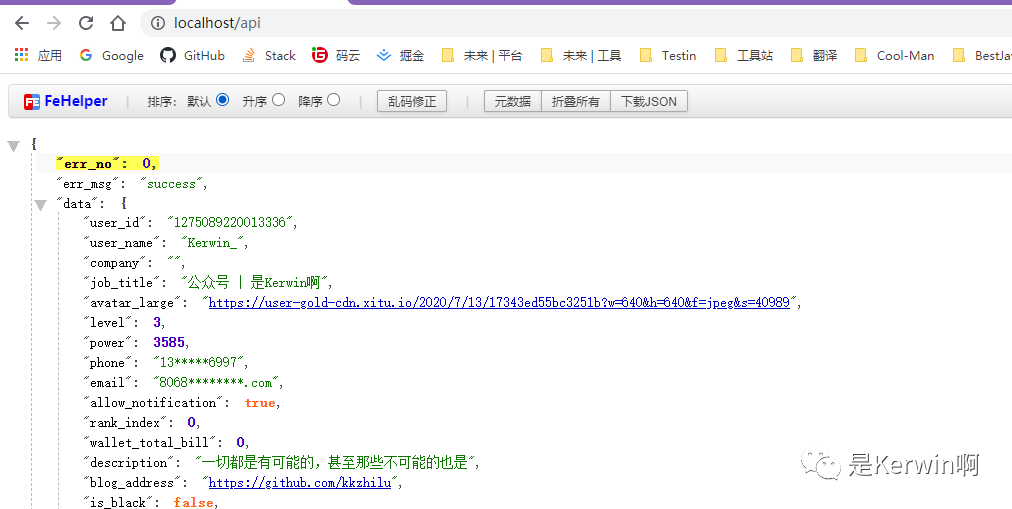
Task: Click the 乱码修正 button
Action: (x=412, y=101)
